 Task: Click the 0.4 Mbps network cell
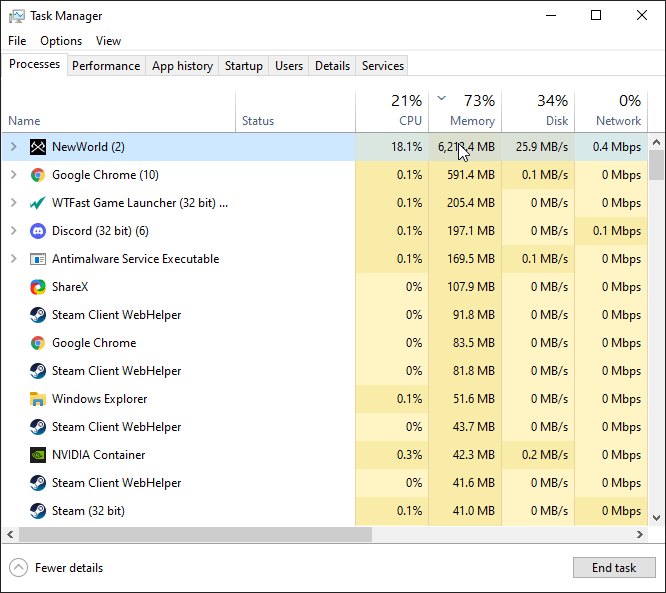click(x=611, y=147)
